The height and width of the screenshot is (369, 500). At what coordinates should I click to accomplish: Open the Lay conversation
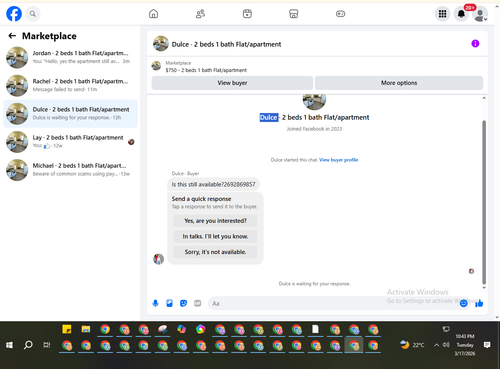click(x=70, y=142)
